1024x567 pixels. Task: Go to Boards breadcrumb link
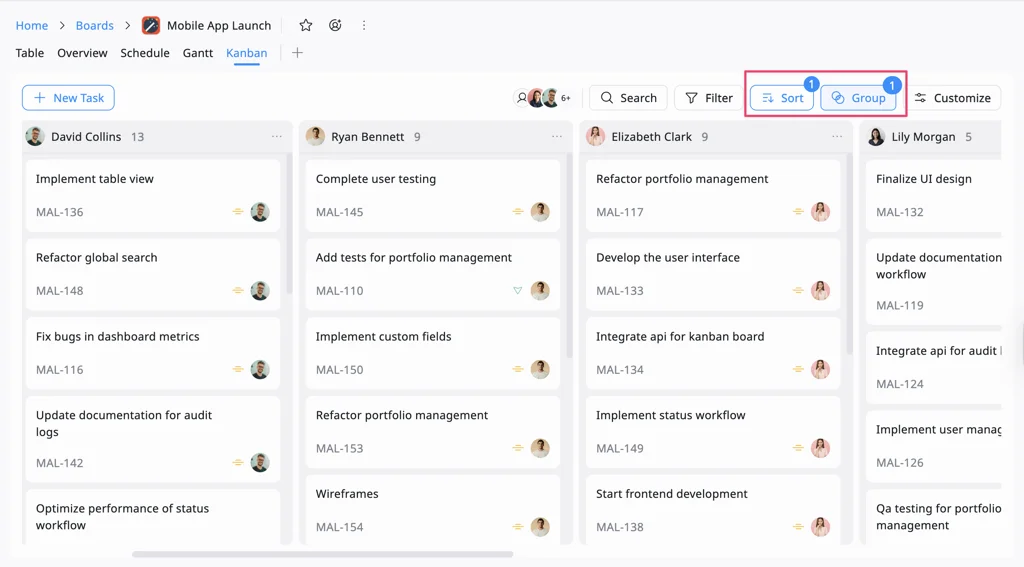click(95, 25)
